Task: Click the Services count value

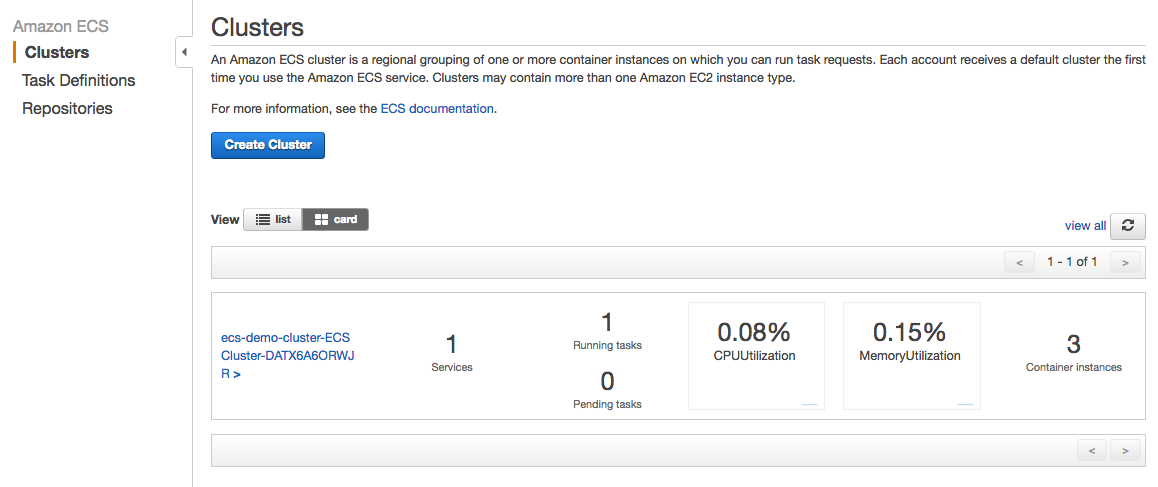Action: (452, 344)
